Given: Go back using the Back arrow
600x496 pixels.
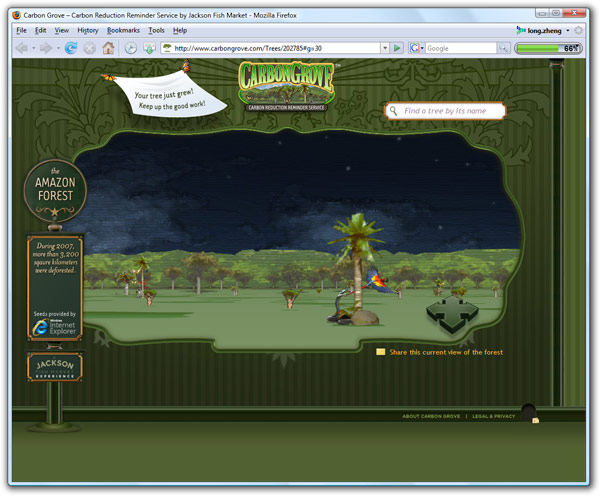Looking at the screenshot, I should coord(22,48).
